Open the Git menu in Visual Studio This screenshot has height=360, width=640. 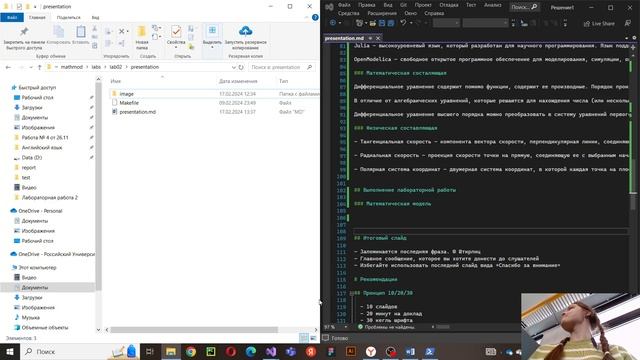point(403,5)
